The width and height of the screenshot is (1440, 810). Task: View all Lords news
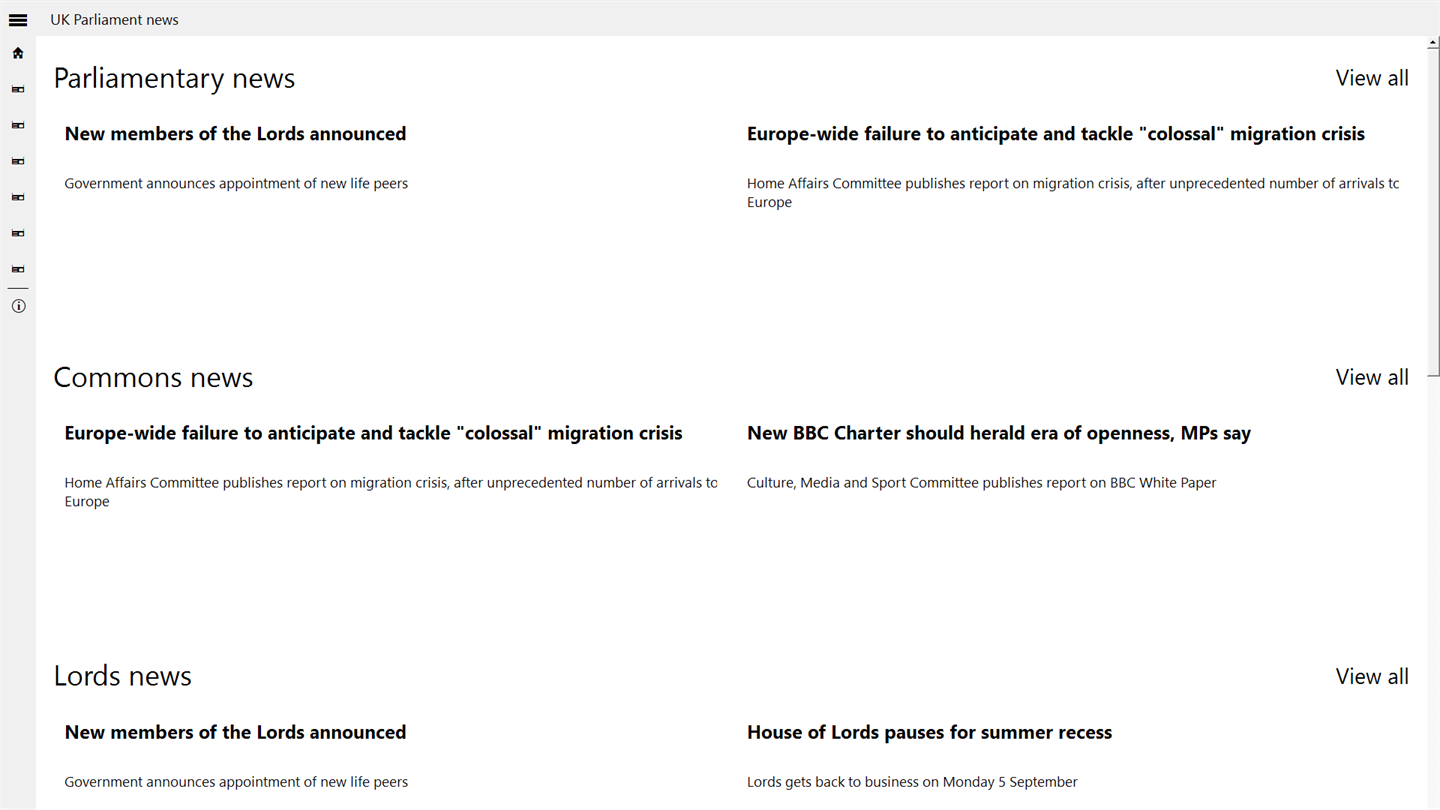1372,676
